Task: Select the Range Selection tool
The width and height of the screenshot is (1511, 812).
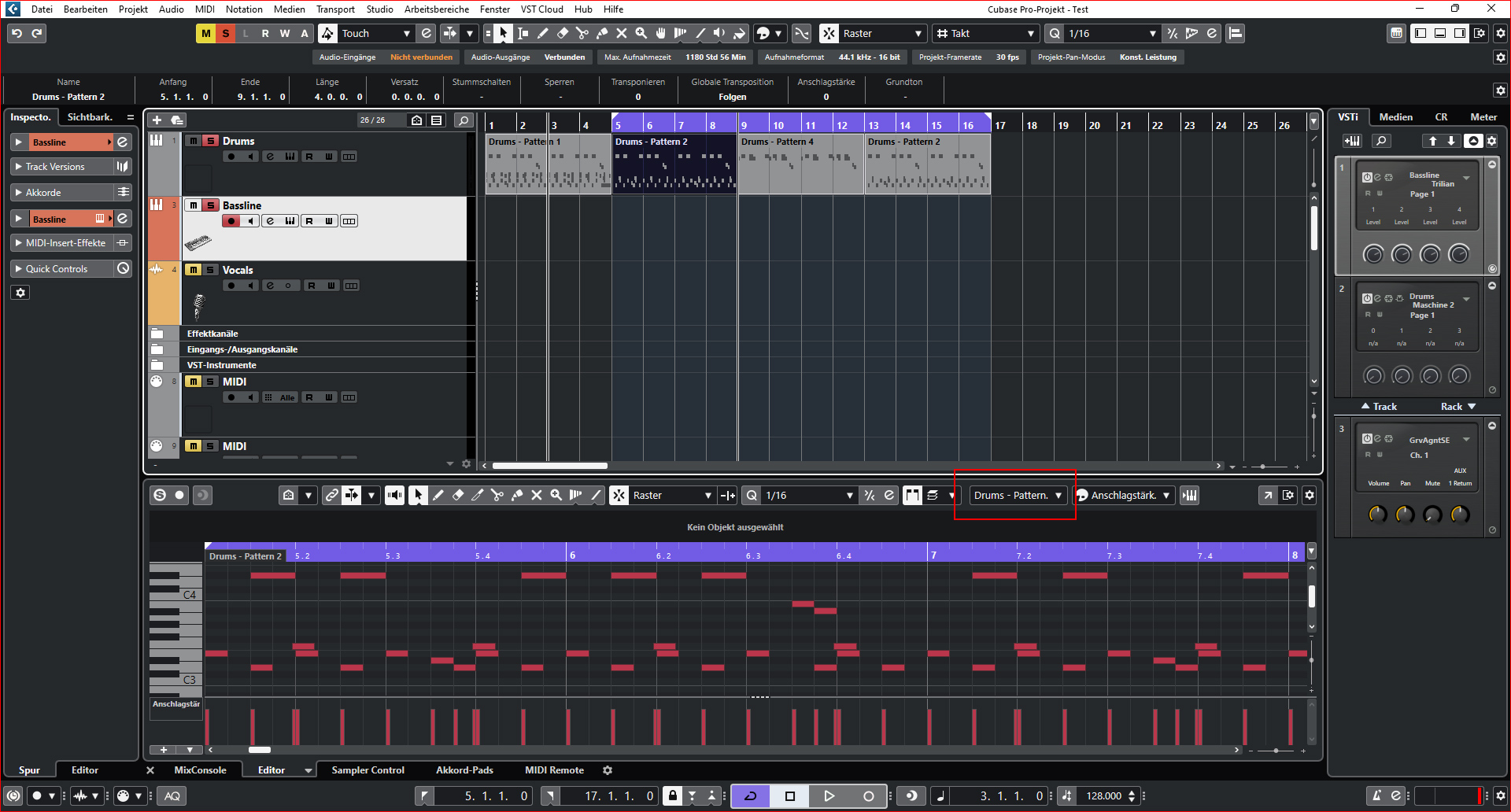Action: click(x=523, y=33)
